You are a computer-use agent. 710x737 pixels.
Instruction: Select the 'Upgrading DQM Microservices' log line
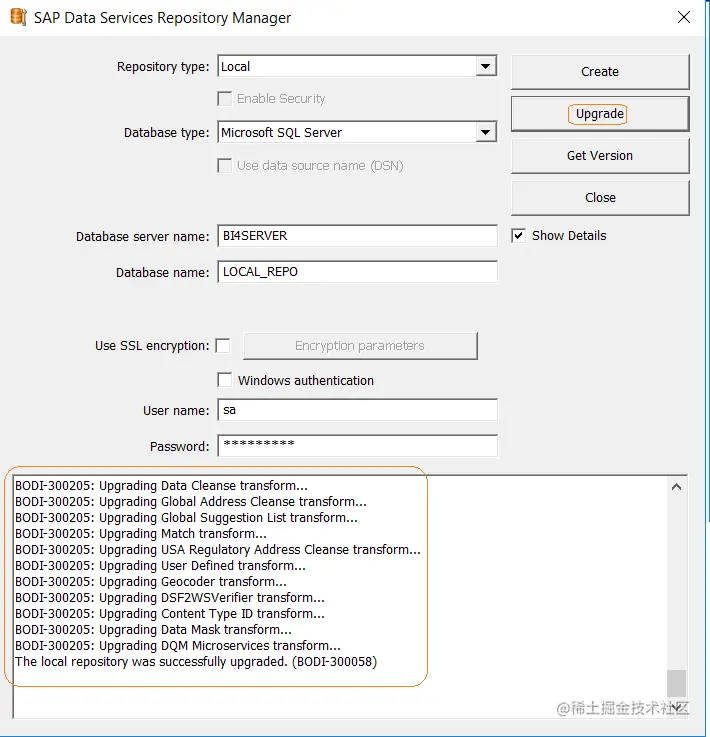click(178, 645)
